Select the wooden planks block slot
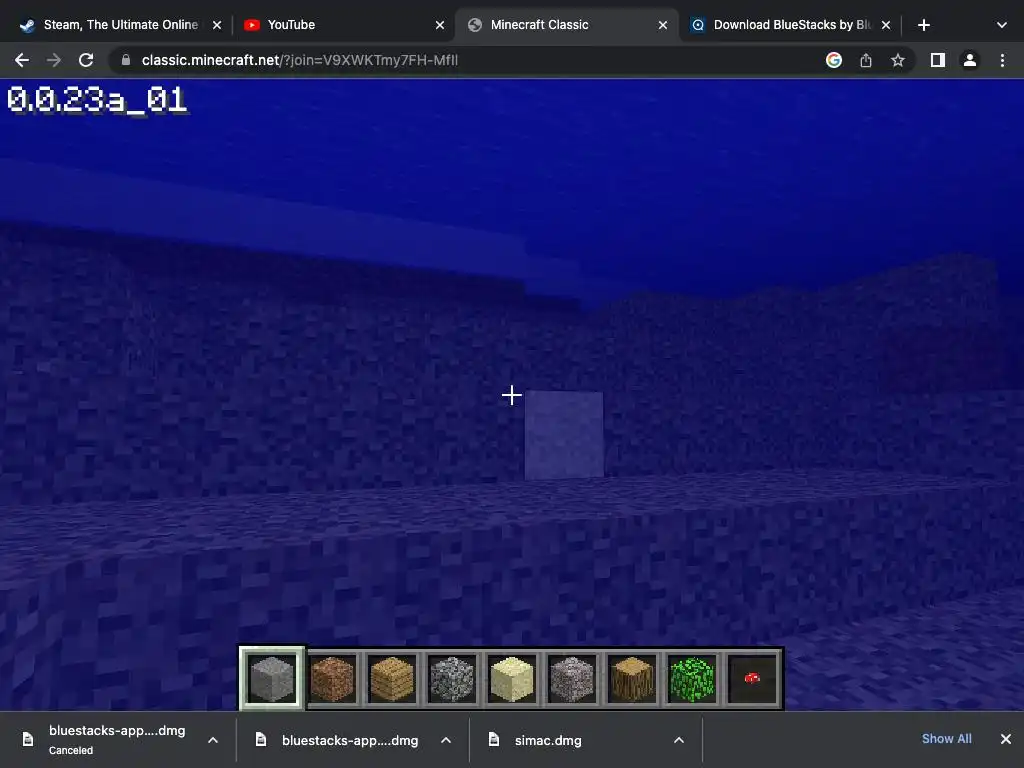 tap(392, 679)
